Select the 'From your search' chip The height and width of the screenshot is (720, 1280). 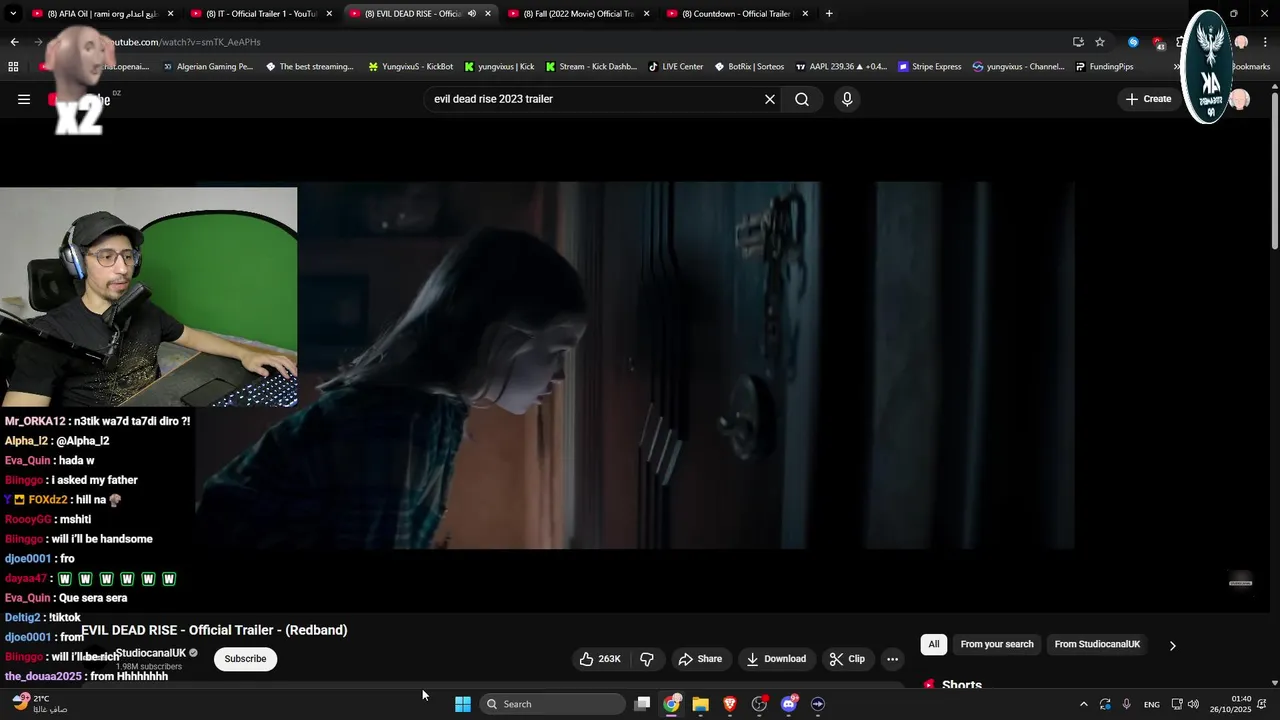(997, 644)
